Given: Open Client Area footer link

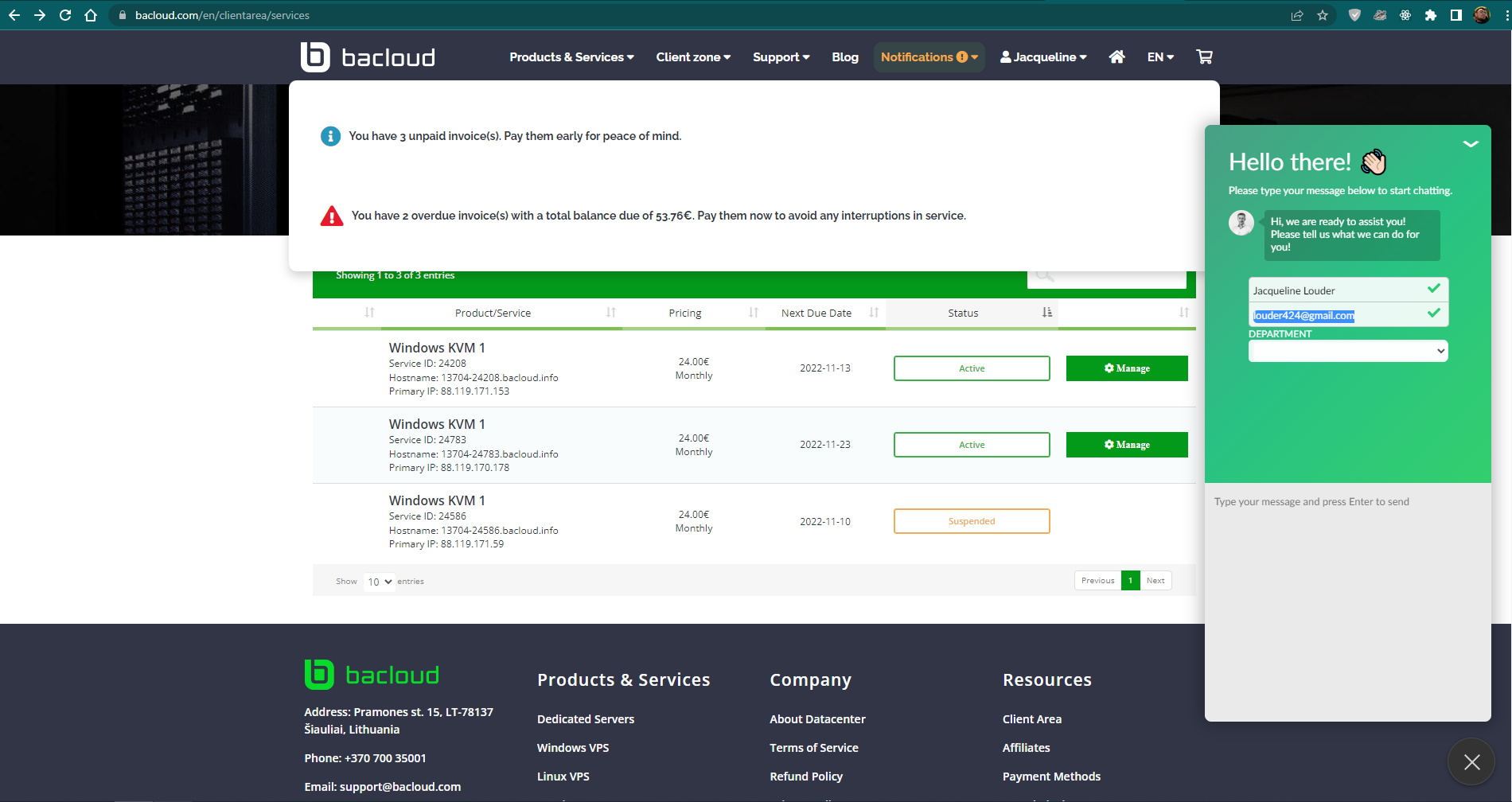Looking at the screenshot, I should pos(1032,719).
